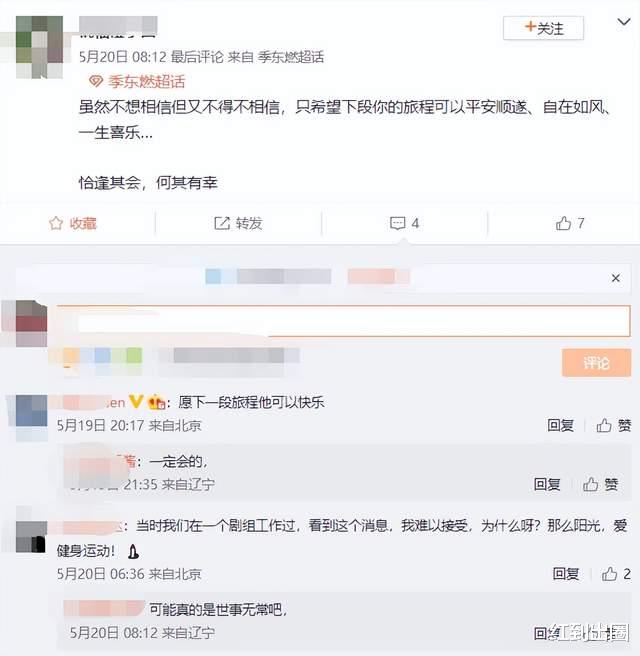This screenshot has height=656, width=640.
Task: Like the 愿下一段旅程 comment
Action: tap(613, 425)
